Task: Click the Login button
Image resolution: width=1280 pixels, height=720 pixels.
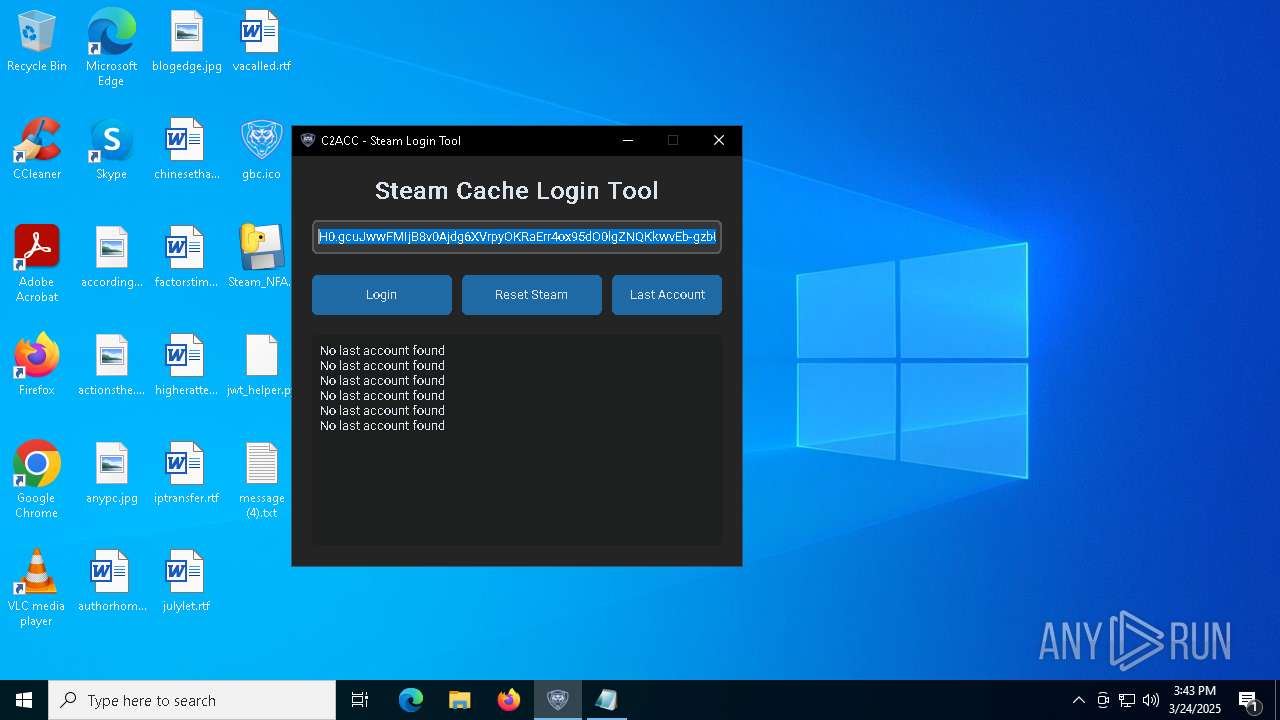Action: pos(381,295)
